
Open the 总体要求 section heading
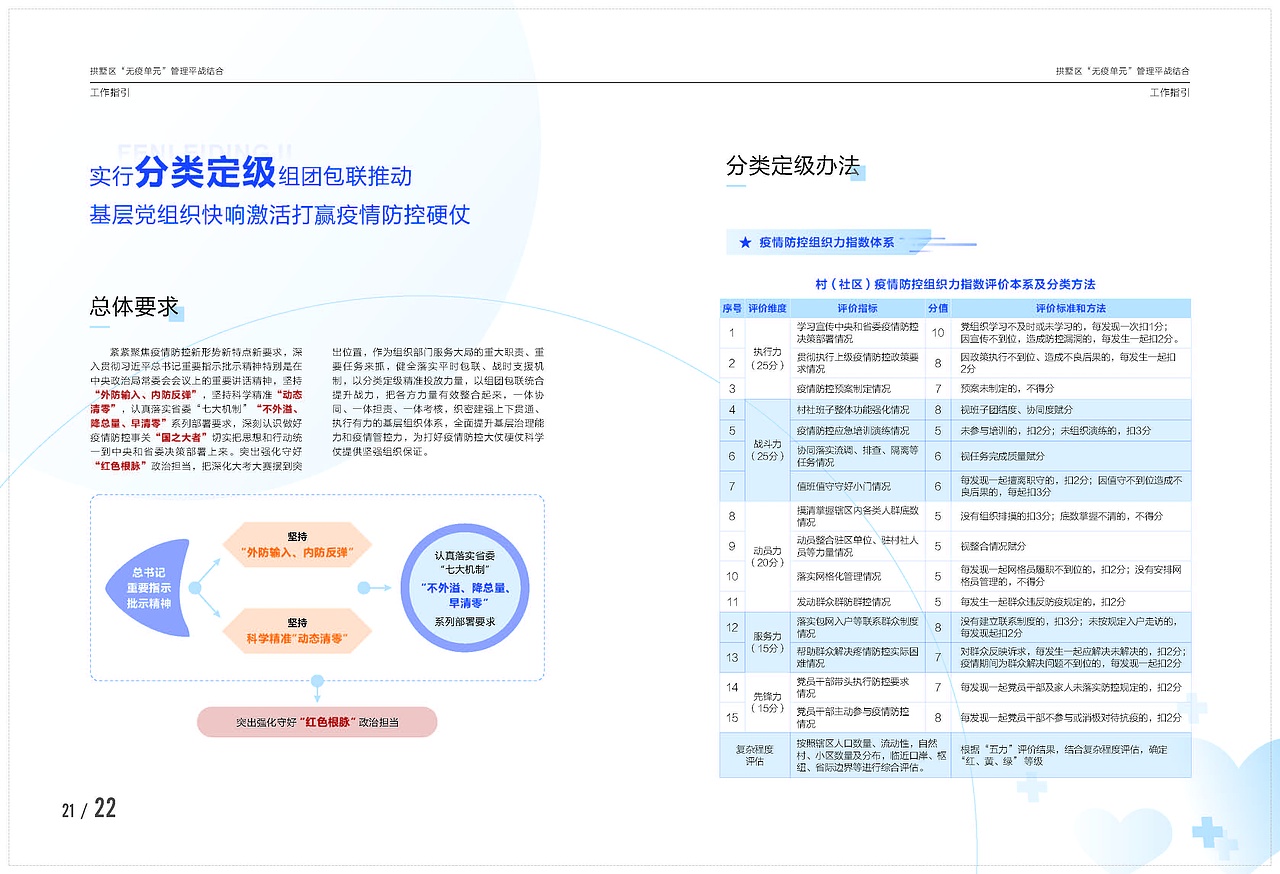(x=131, y=307)
